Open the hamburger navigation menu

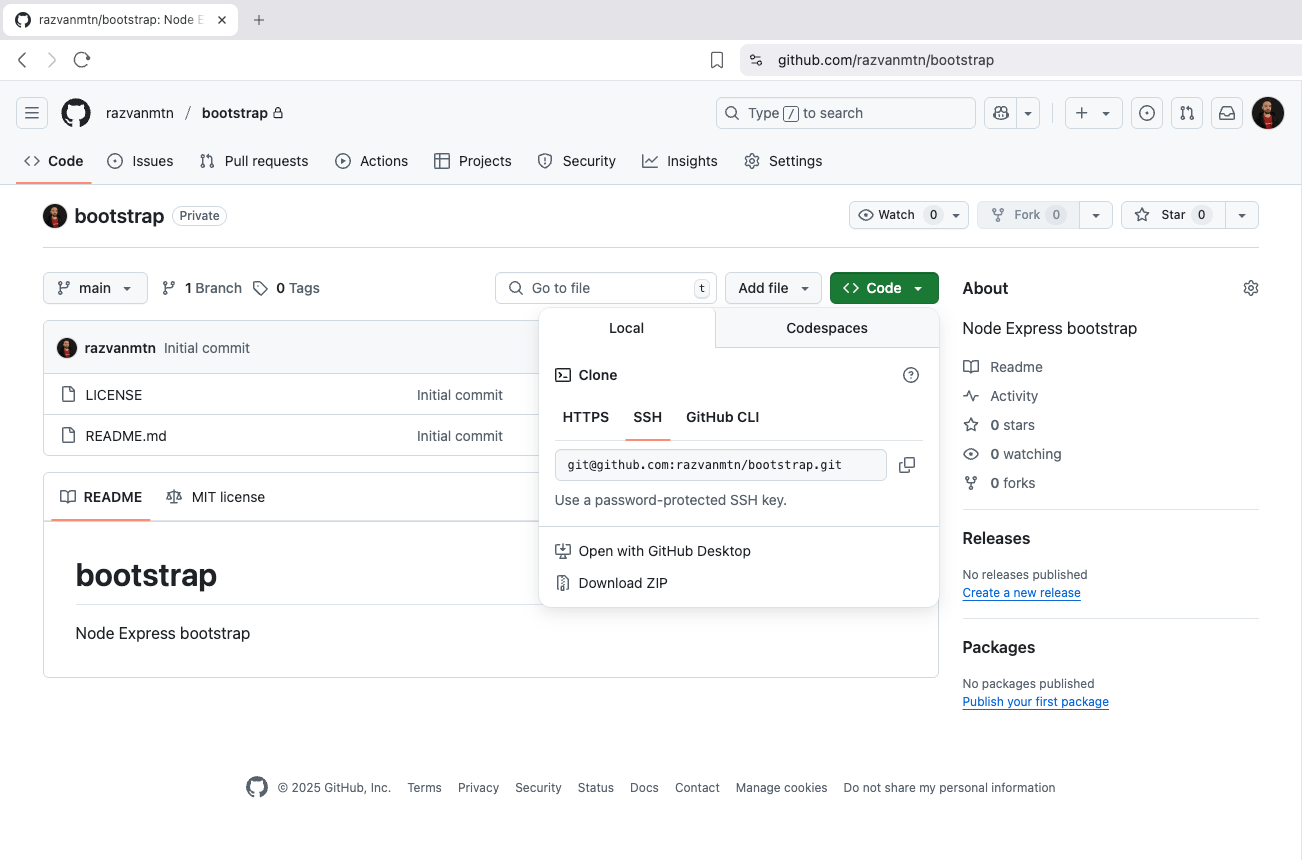coord(32,113)
